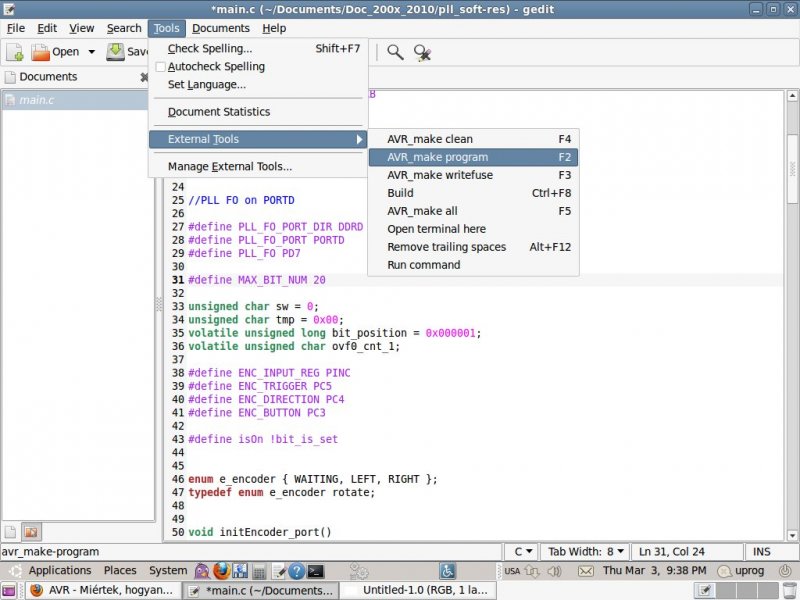Open the Search menu

[x=124, y=28]
